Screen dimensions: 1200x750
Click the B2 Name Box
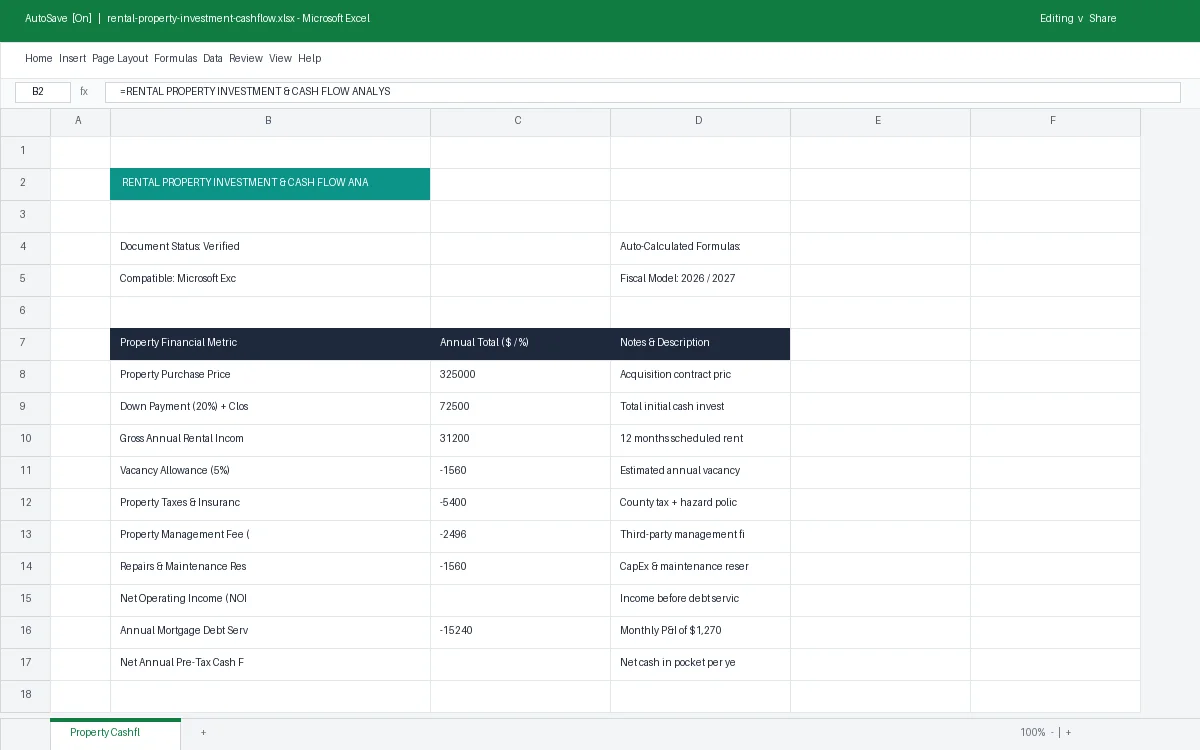click(43, 92)
